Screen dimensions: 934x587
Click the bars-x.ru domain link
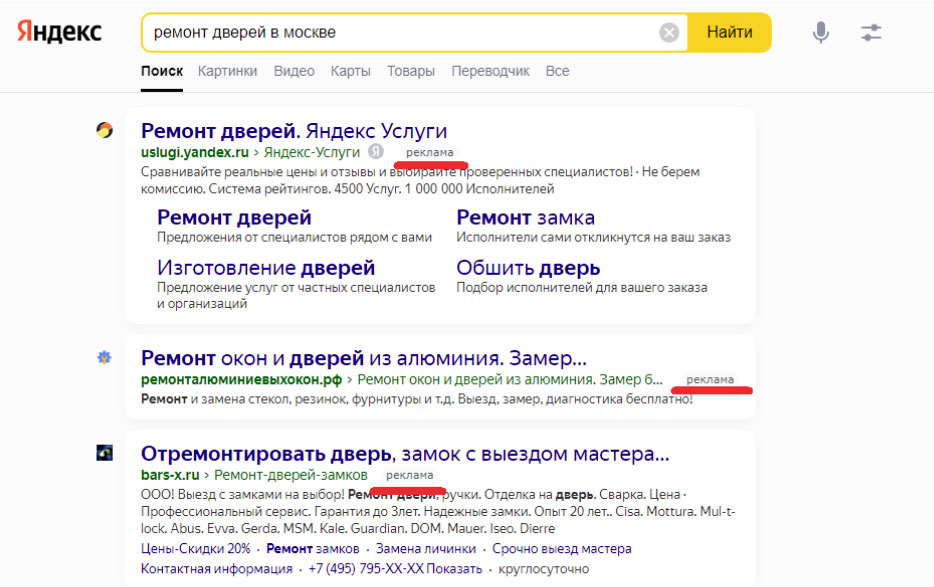pos(170,475)
